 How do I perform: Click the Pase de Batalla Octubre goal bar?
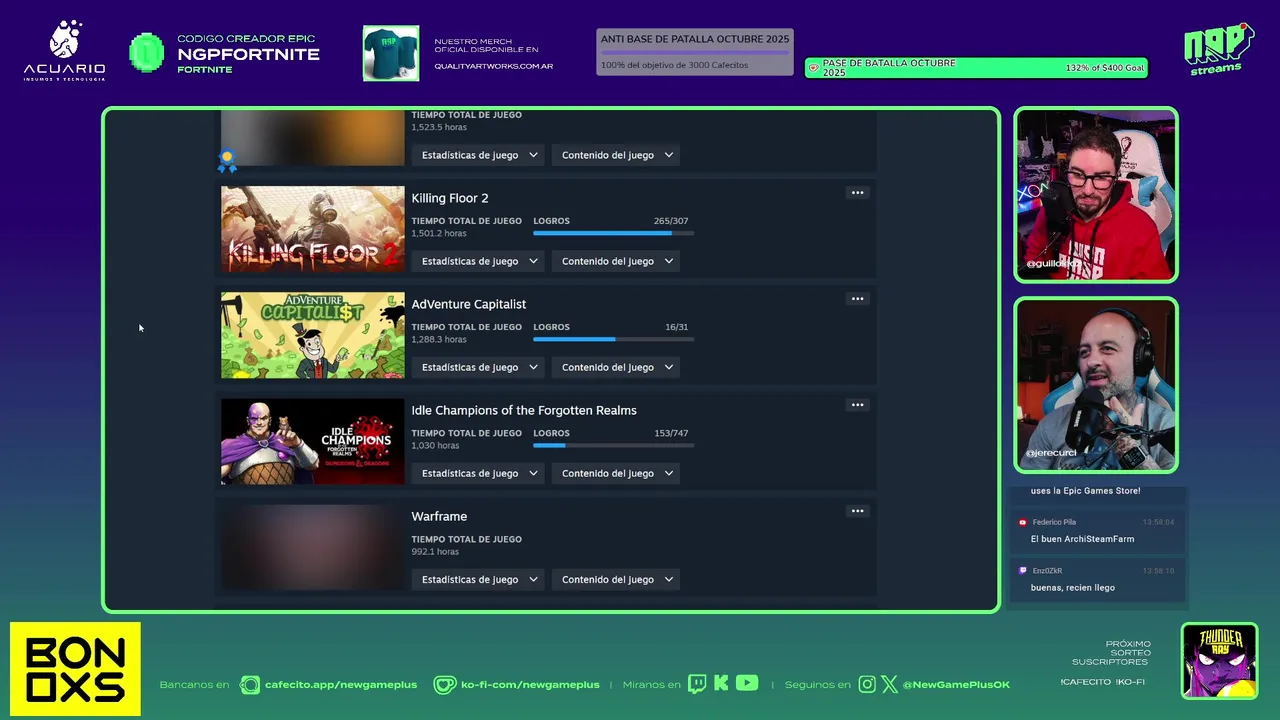point(976,68)
